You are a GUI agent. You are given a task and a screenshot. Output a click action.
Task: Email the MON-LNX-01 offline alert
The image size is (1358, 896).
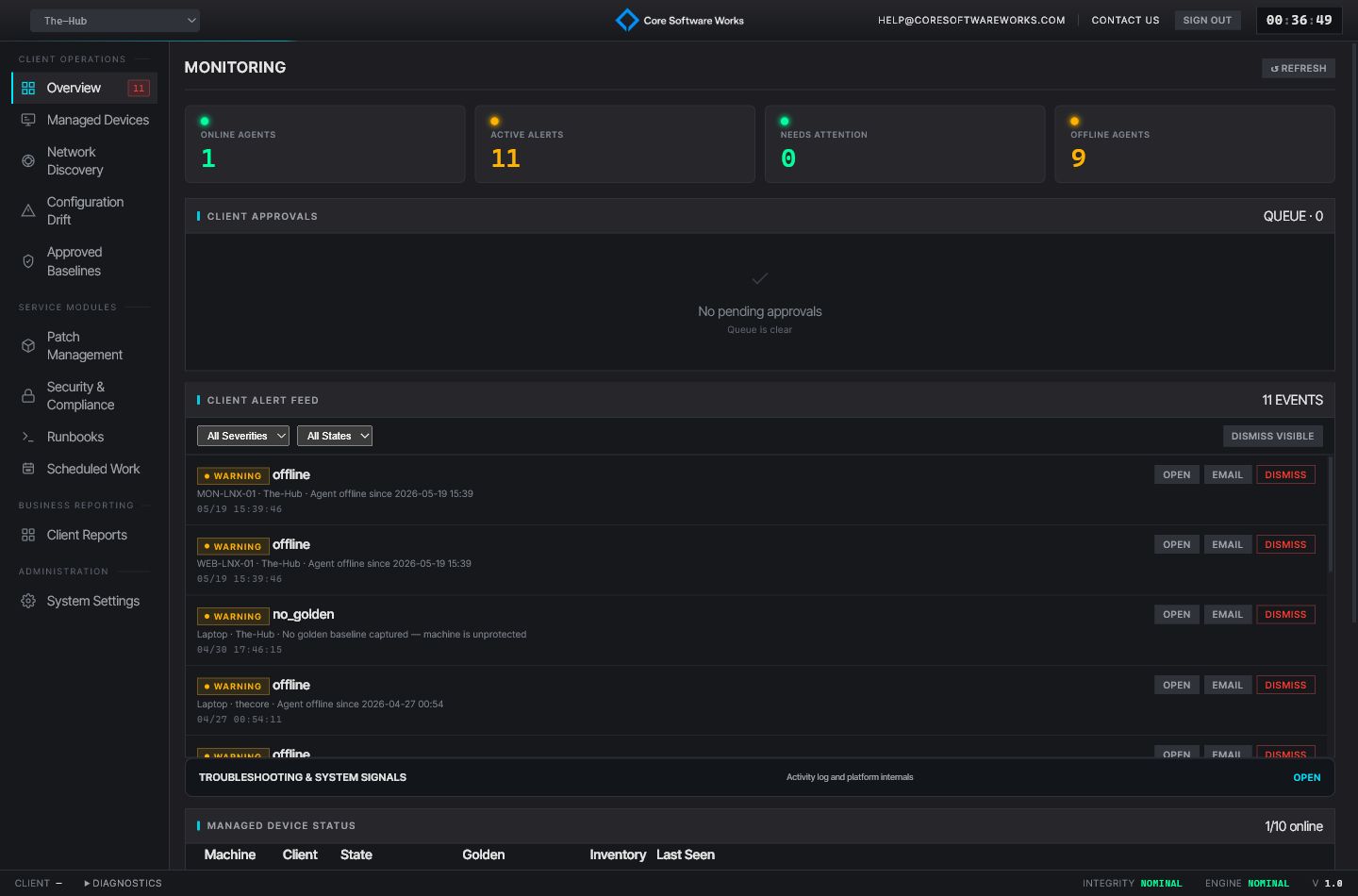pos(1227,474)
